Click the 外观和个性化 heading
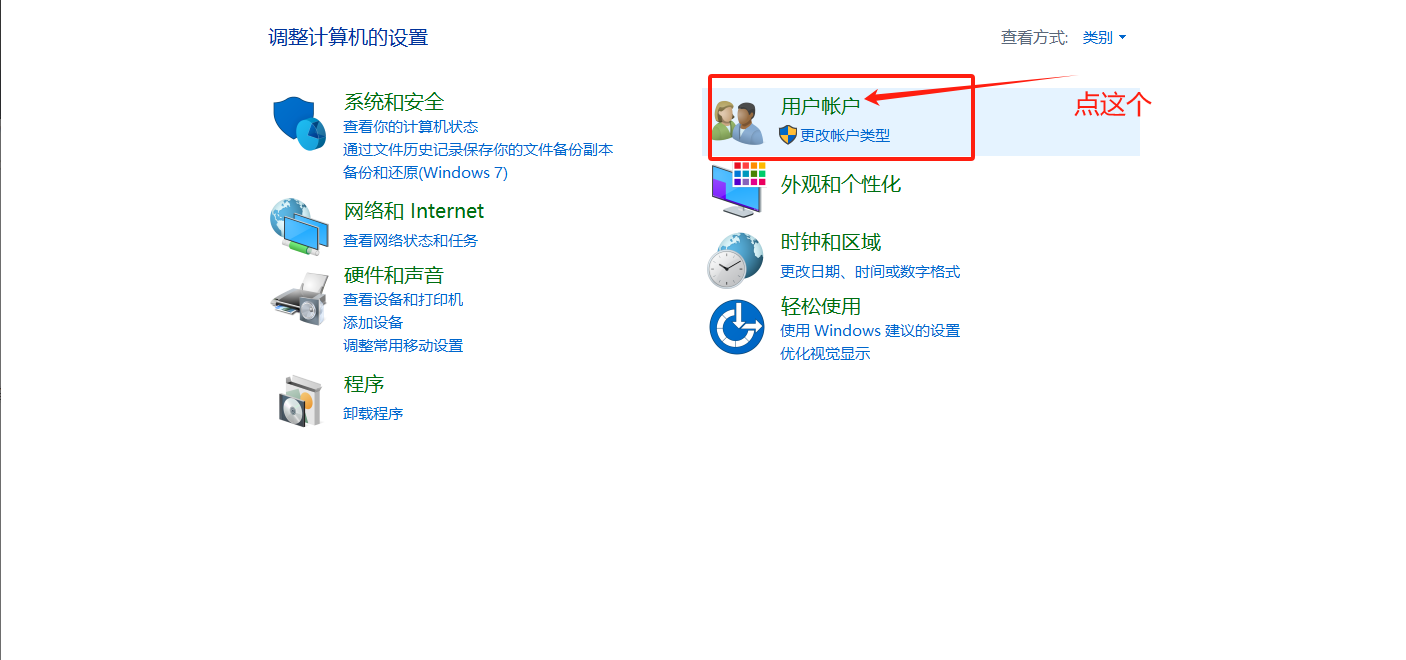This screenshot has height=660, width=1406. tap(841, 185)
